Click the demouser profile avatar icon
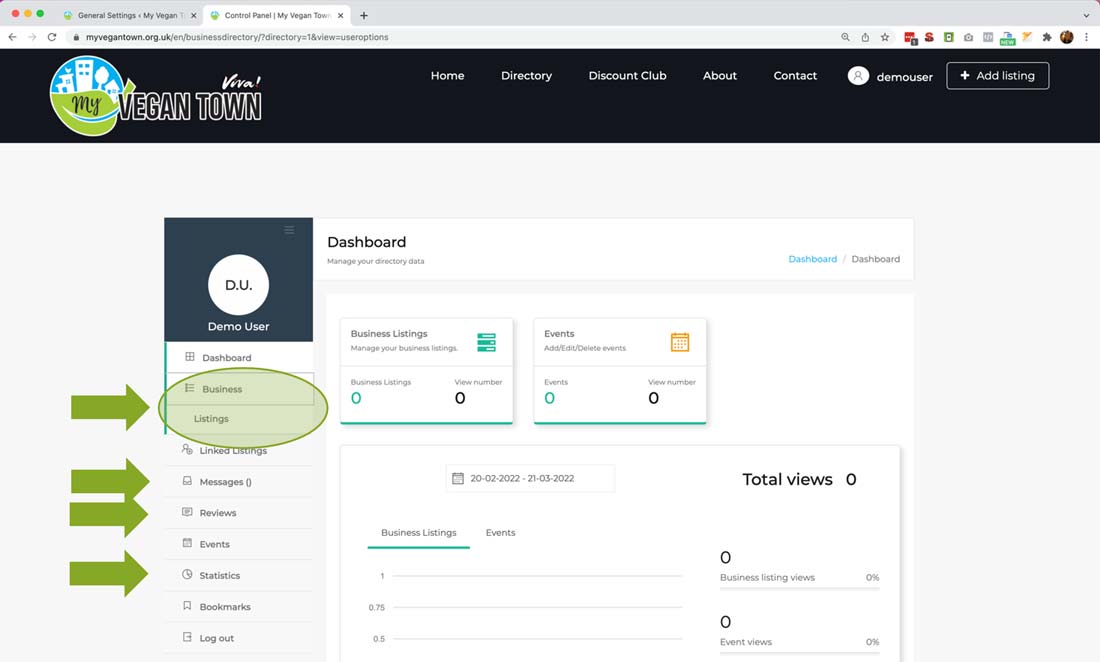The width and height of the screenshot is (1100, 662). point(858,76)
